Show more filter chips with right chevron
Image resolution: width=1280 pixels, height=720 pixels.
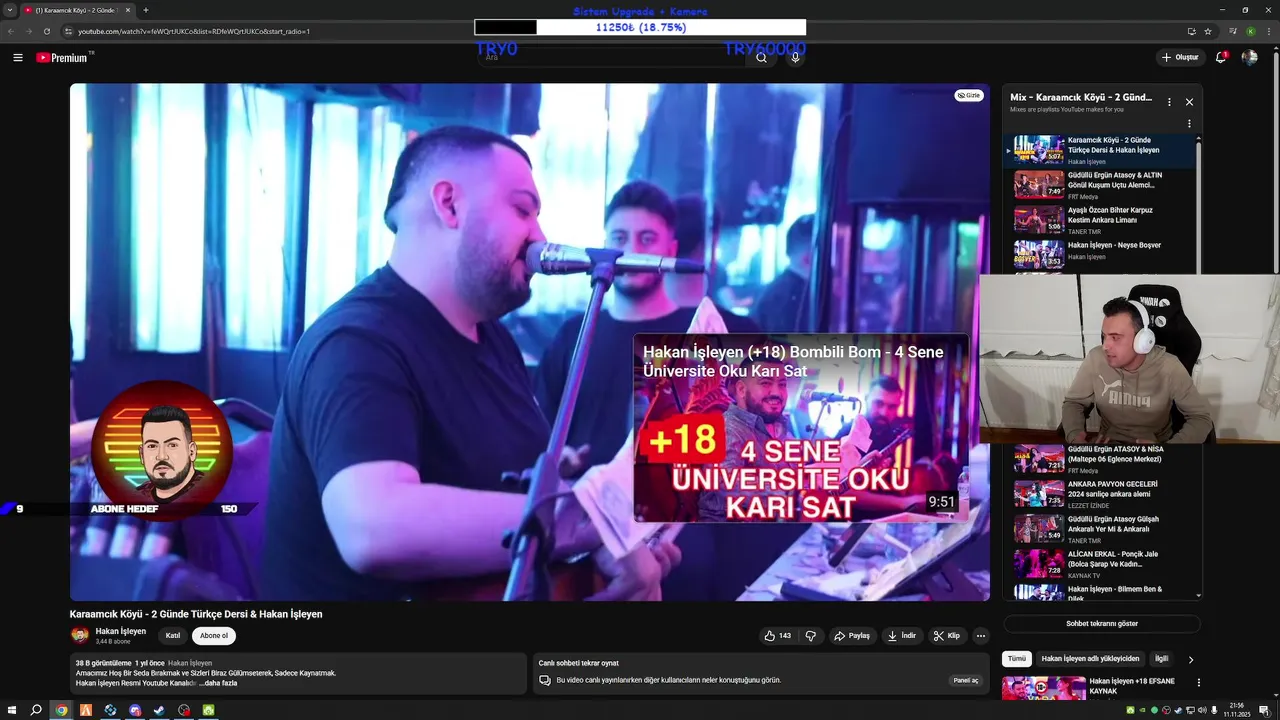[x=1190, y=659]
